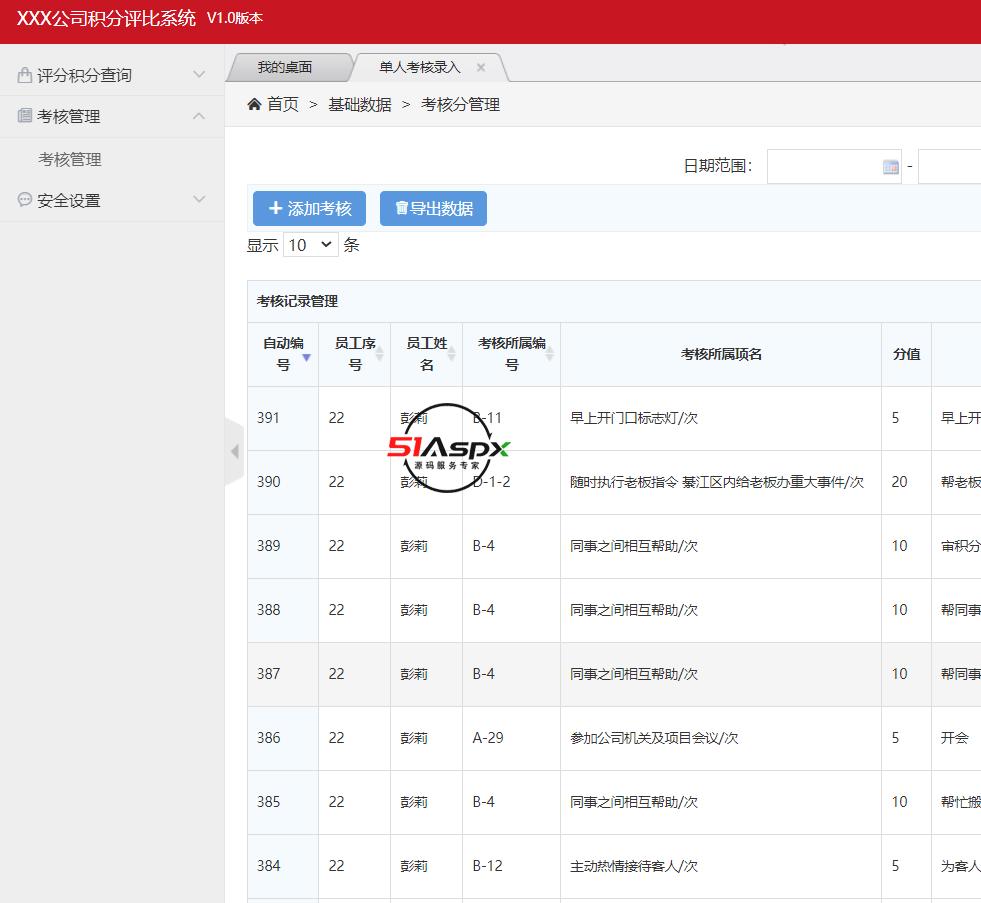Click the 导出数据 button
Screen dimensions: 981x903
pos(433,208)
